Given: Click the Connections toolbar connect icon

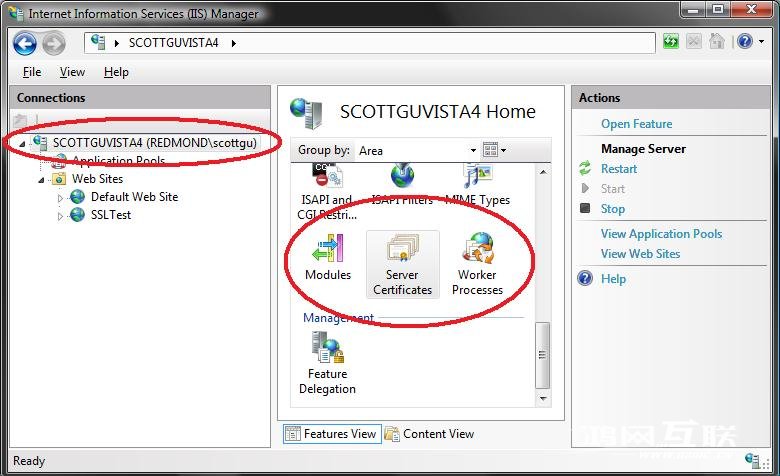Looking at the screenshot, I should tap(20, 120).
